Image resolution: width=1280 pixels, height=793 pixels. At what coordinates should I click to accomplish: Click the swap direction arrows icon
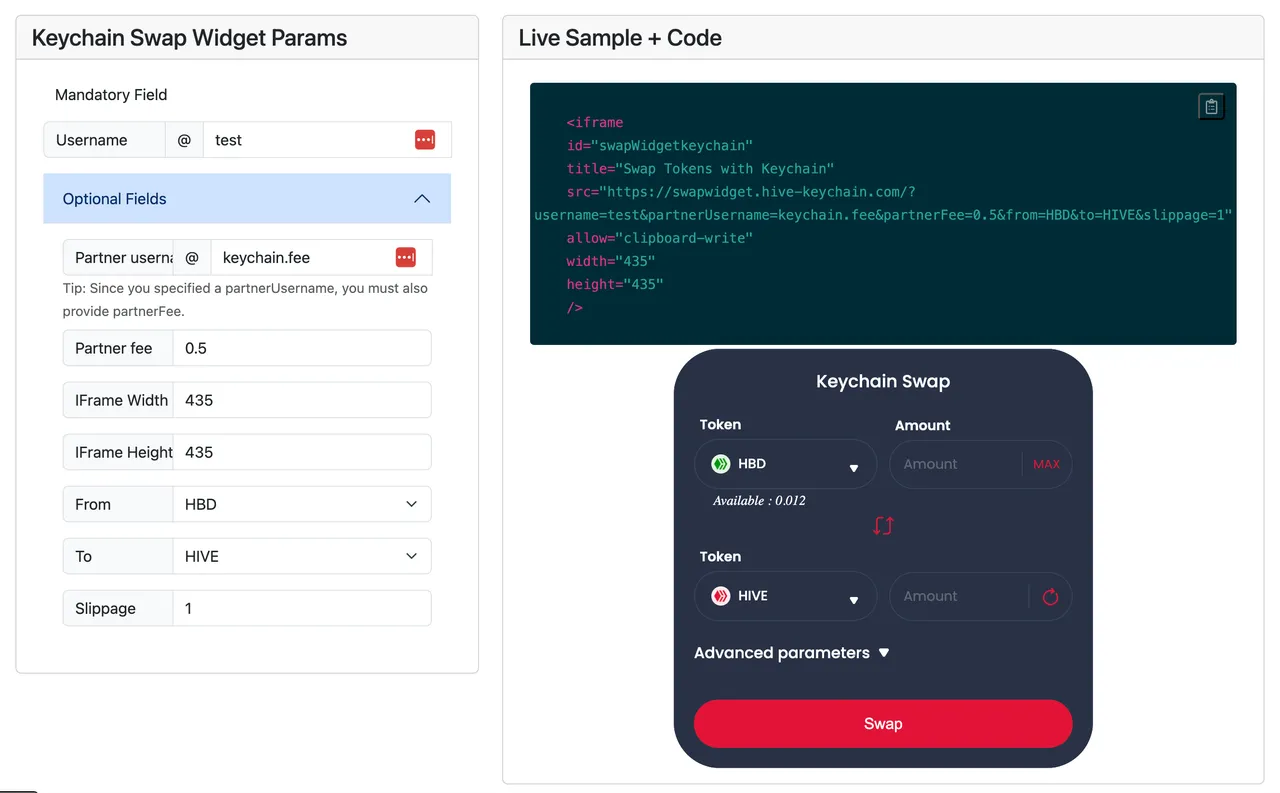point(883,525)
